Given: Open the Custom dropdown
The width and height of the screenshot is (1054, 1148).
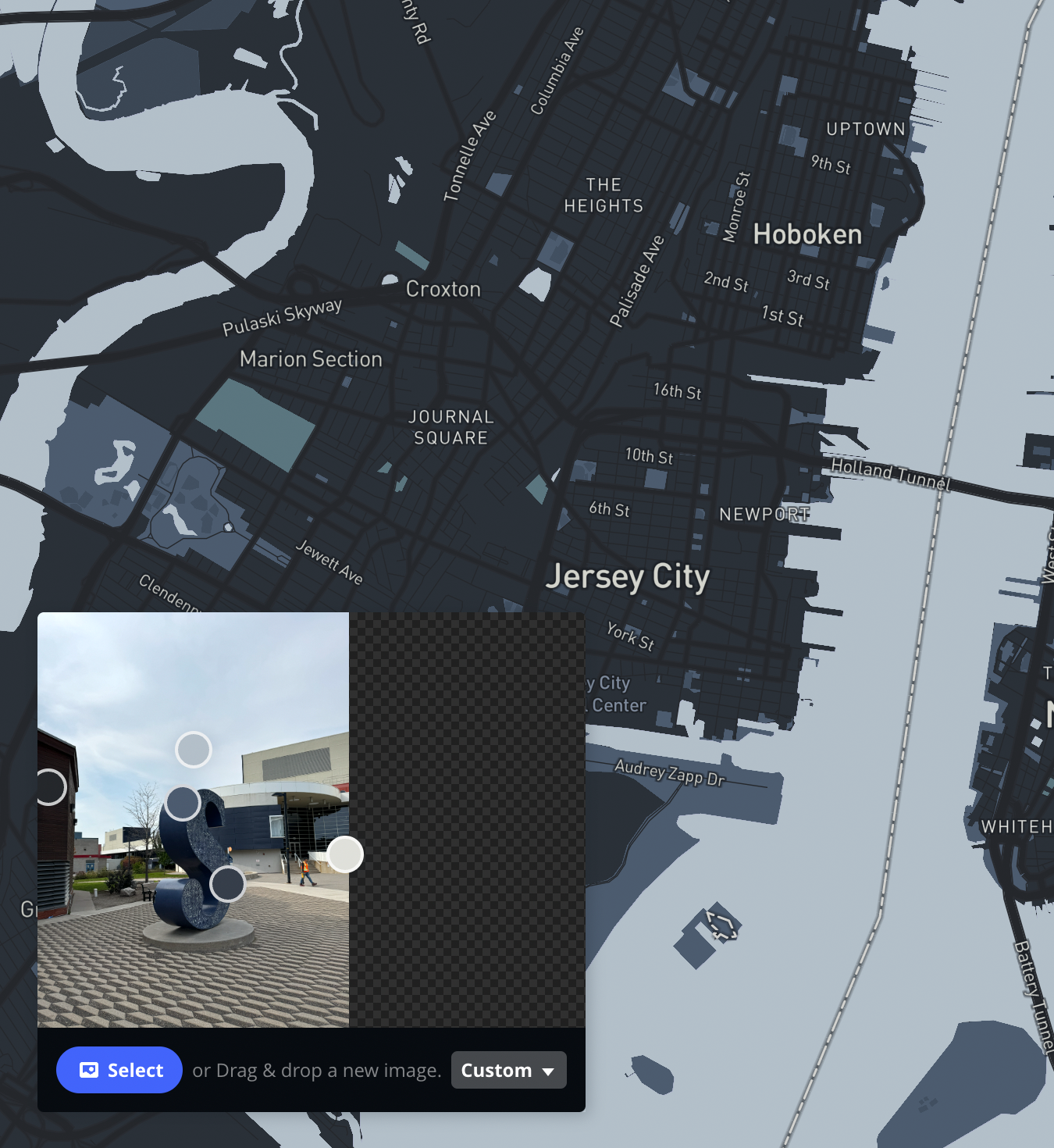Looking at the screenshot, I should pos(508,1070).
